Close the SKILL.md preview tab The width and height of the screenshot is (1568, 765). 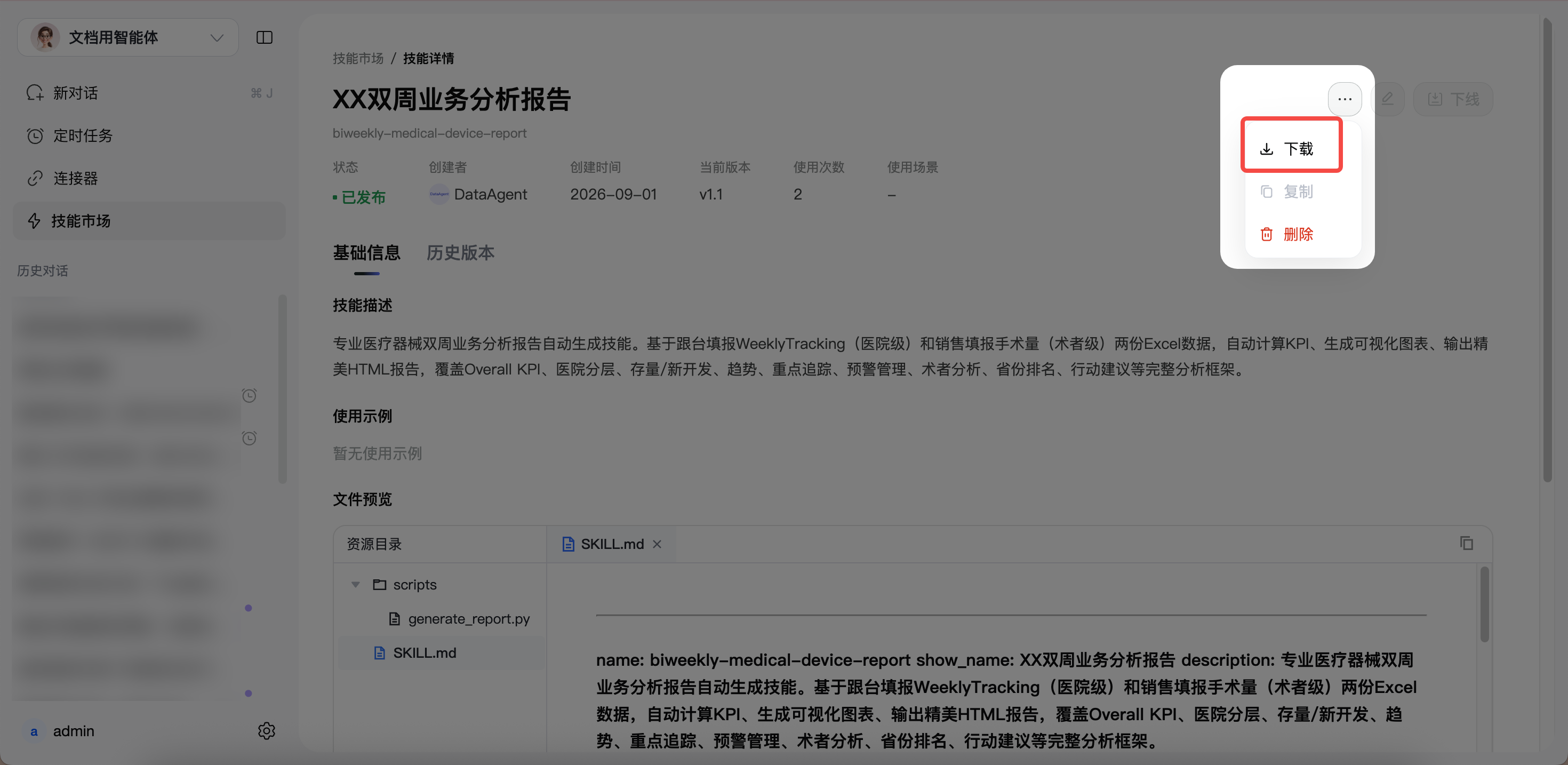coord(657,544)
